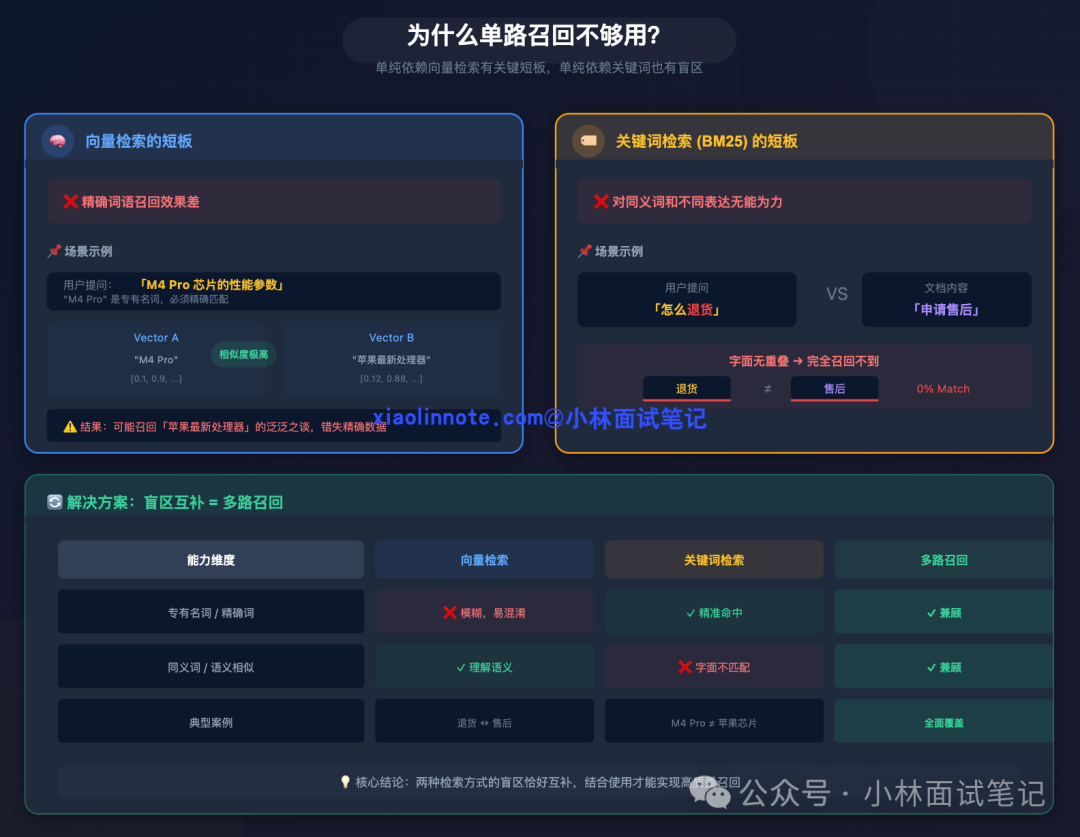Screen dimensions: 1080x837
Task: Click the note "M4 Pro" 是专有名词，必须精确匹配
Action: point(145,300)
